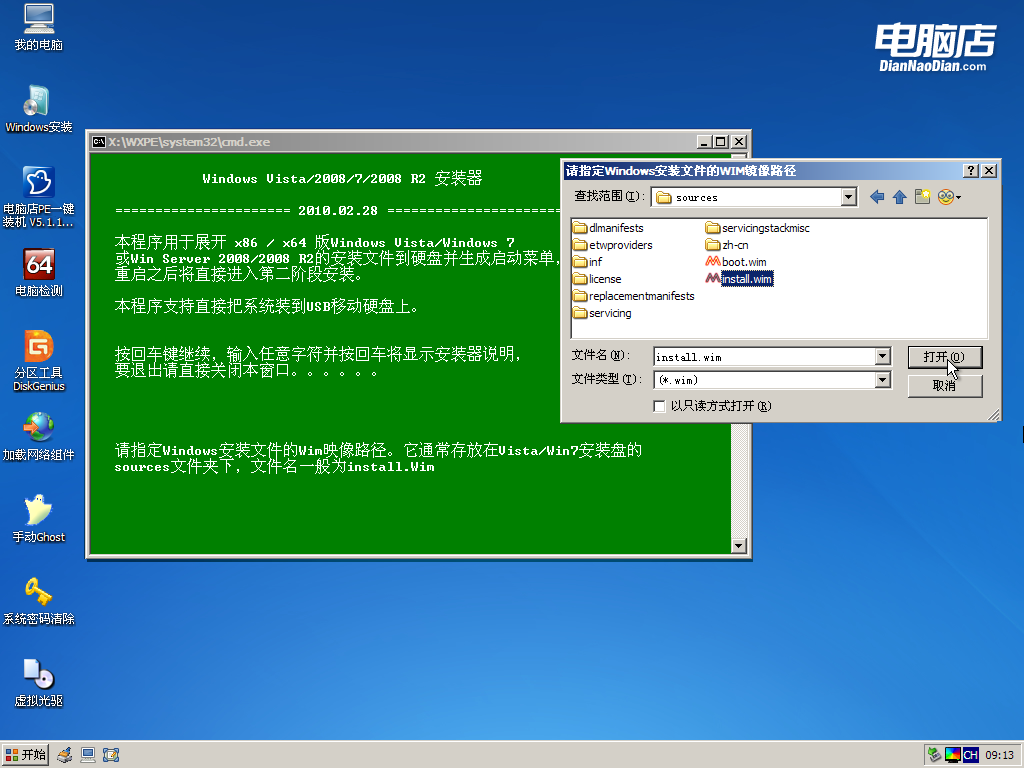Open the 文件名 filename dropdown
This screenshot has width=1024, height=768.
click(881, 356)
